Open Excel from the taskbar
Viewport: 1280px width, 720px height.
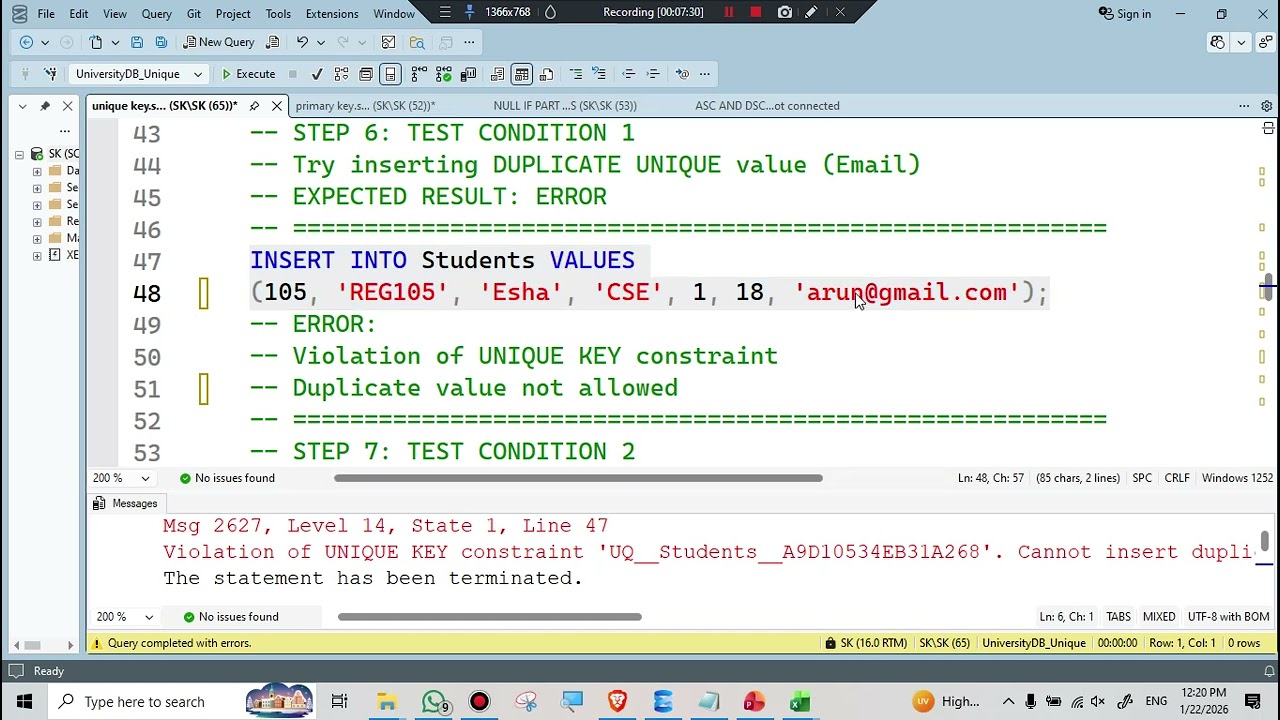coord(799,702)
